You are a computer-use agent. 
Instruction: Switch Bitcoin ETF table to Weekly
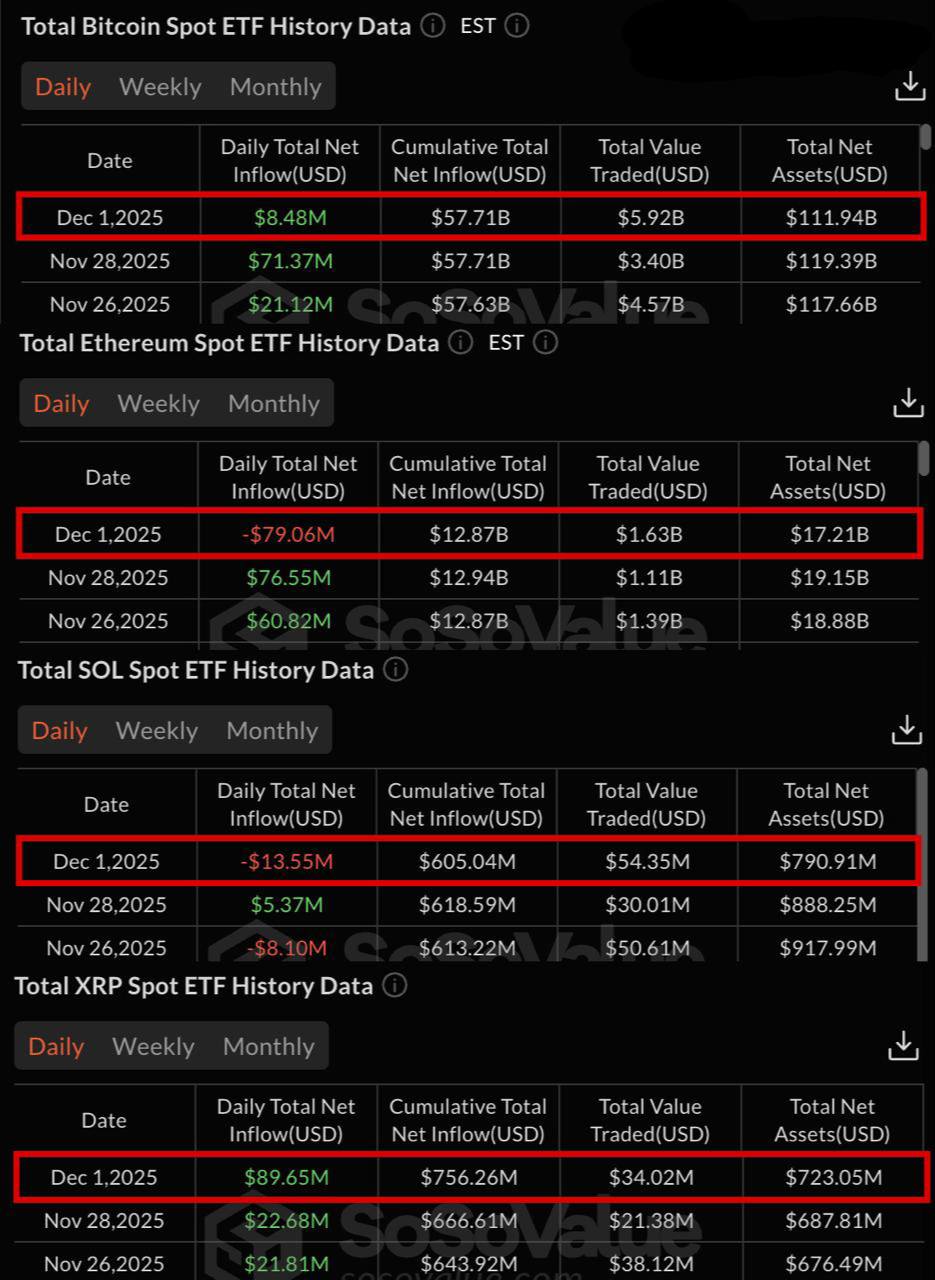(160, 87)
